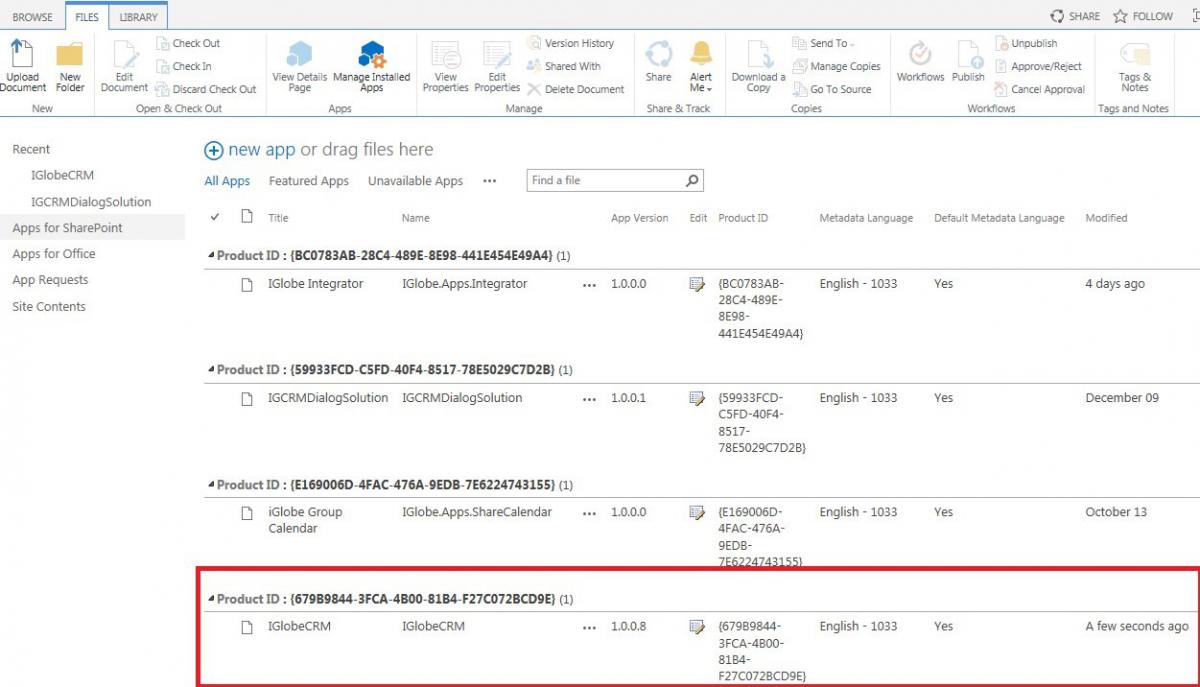Image resolution: width=1200 pixels, height=687 pixels.
Task: Collapse Product ID 59933FCD group
Action: pyautogui.click(x=211, y=370)
